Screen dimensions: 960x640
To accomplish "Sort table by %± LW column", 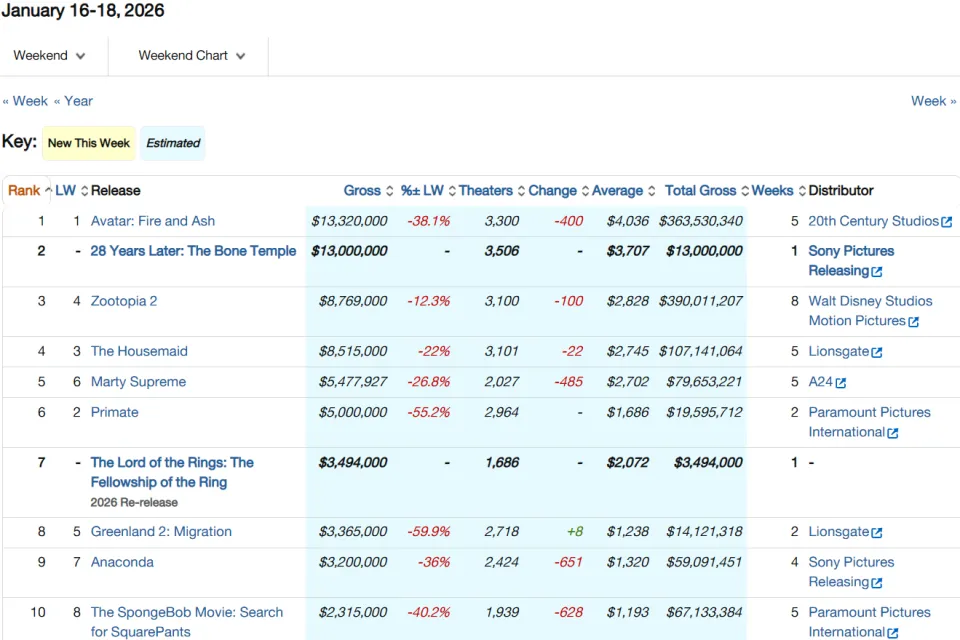I will tap(428, 190).
